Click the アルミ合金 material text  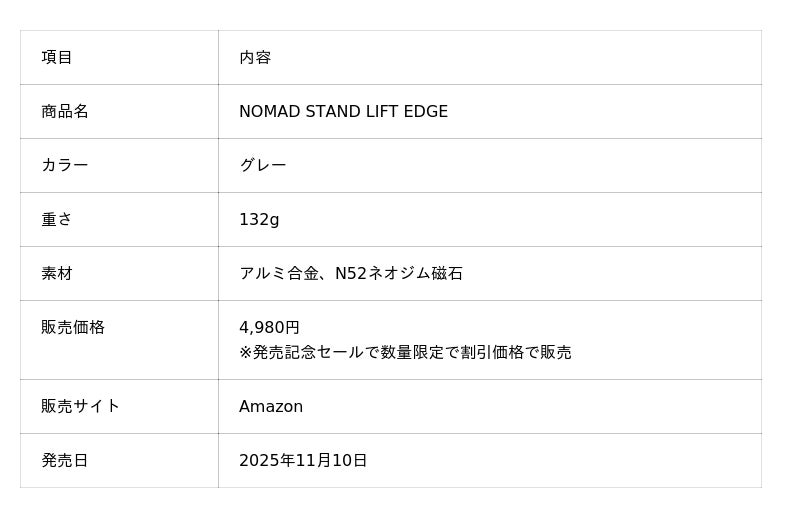279,274
